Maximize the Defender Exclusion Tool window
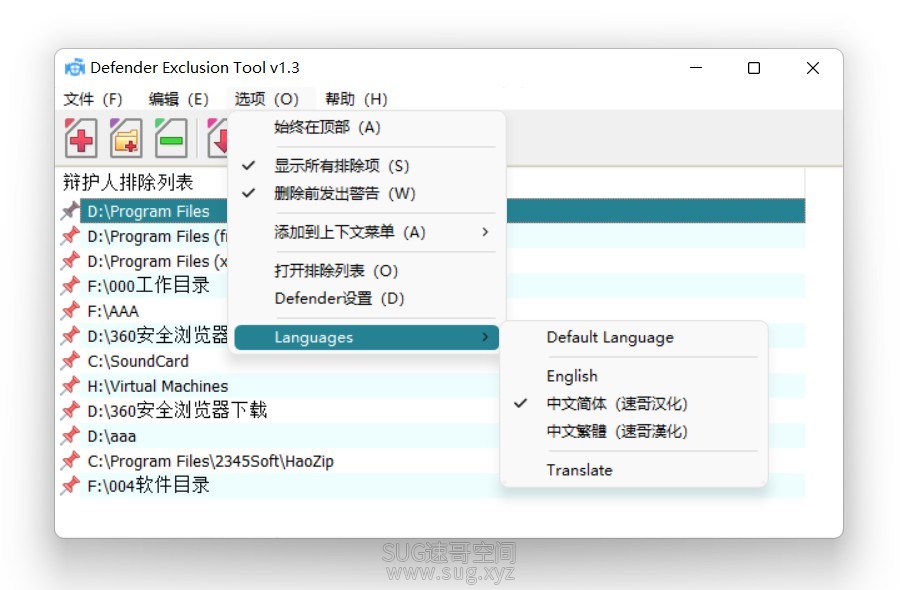The height and width of the screenshot is (590, 900). coord(754,68)
